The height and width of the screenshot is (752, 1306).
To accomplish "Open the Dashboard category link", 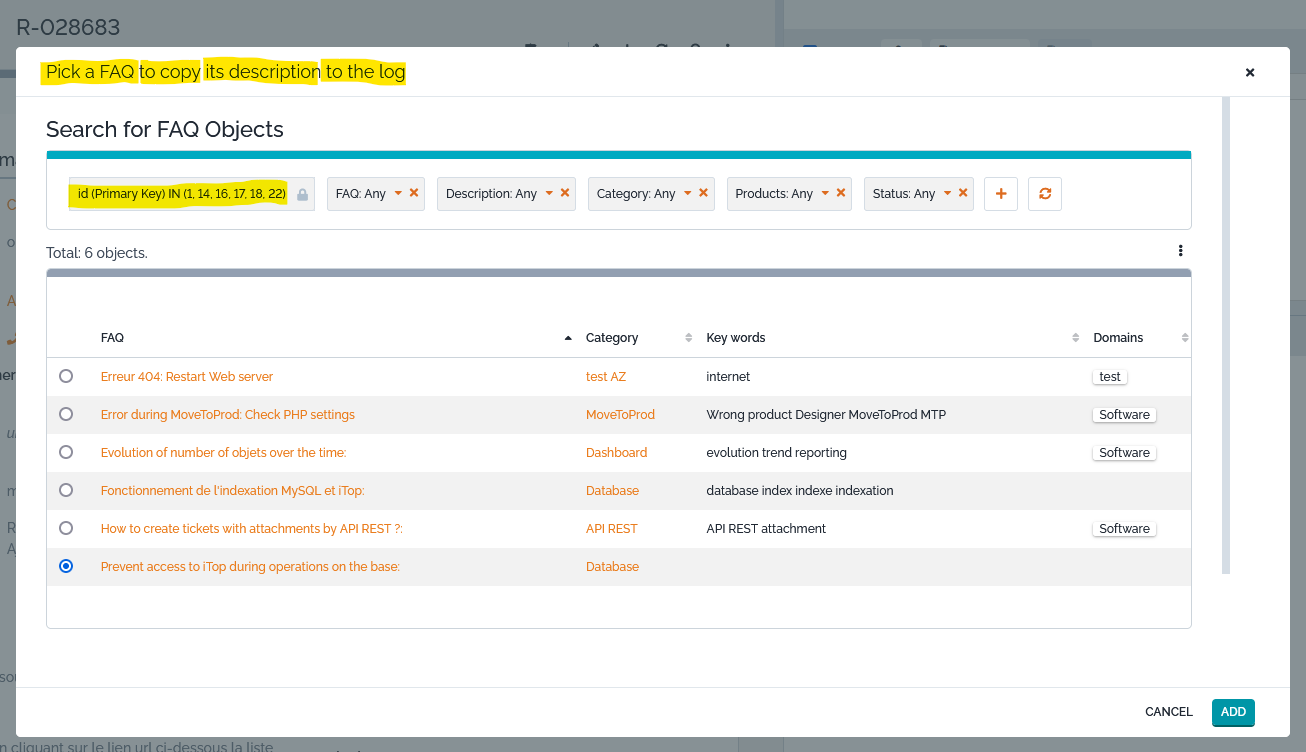I will (616, 453).
